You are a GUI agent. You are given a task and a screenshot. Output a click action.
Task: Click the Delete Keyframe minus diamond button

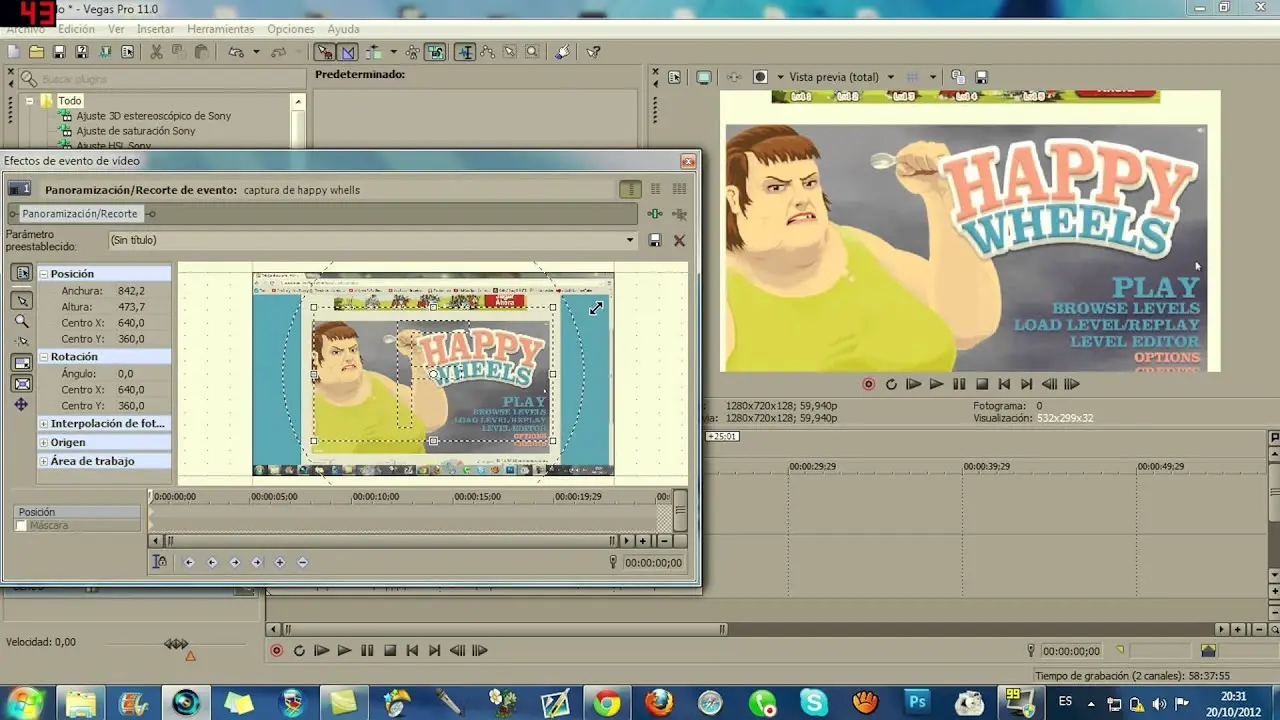click(303, 562)
